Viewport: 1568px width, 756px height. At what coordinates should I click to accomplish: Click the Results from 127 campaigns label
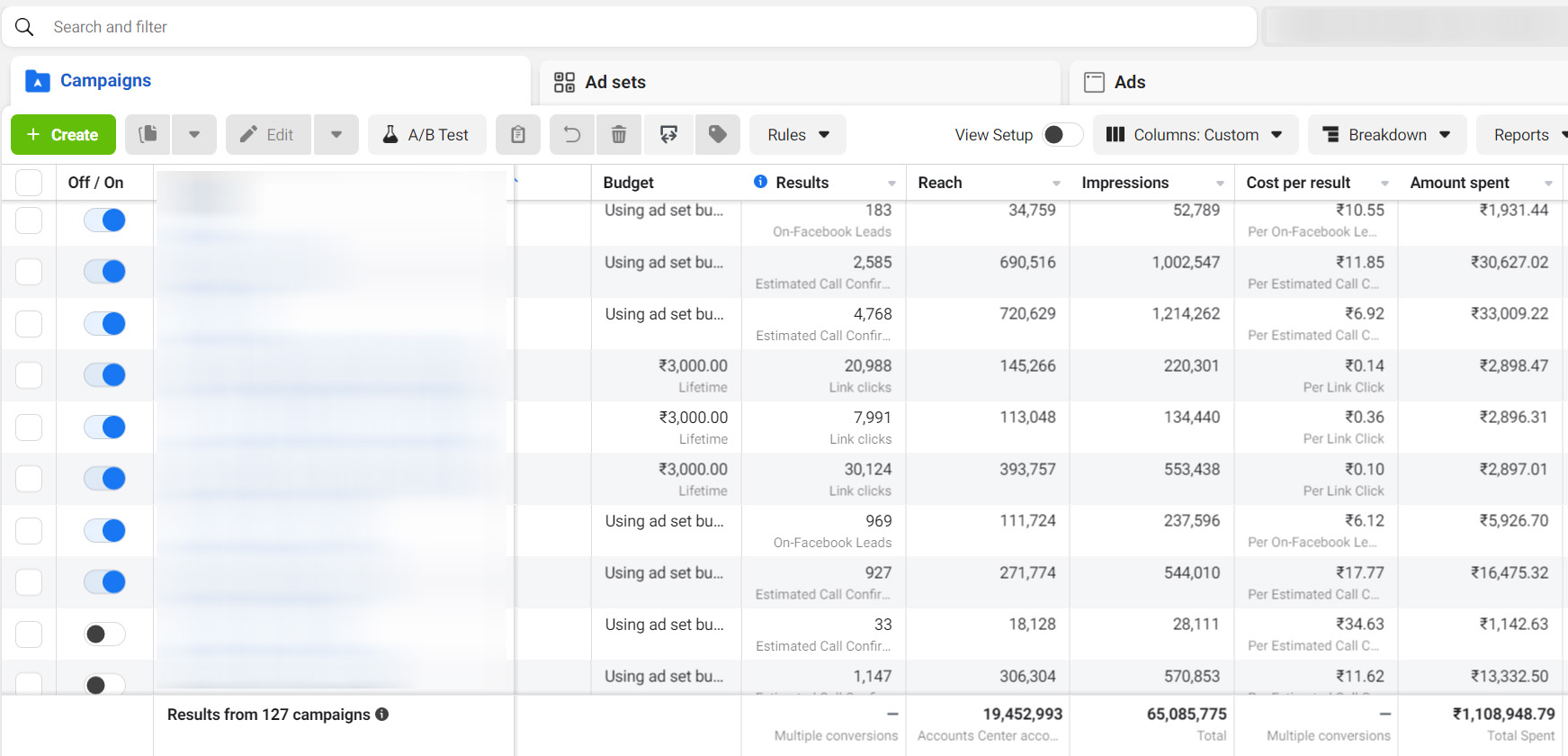click(x=269, y=714)
